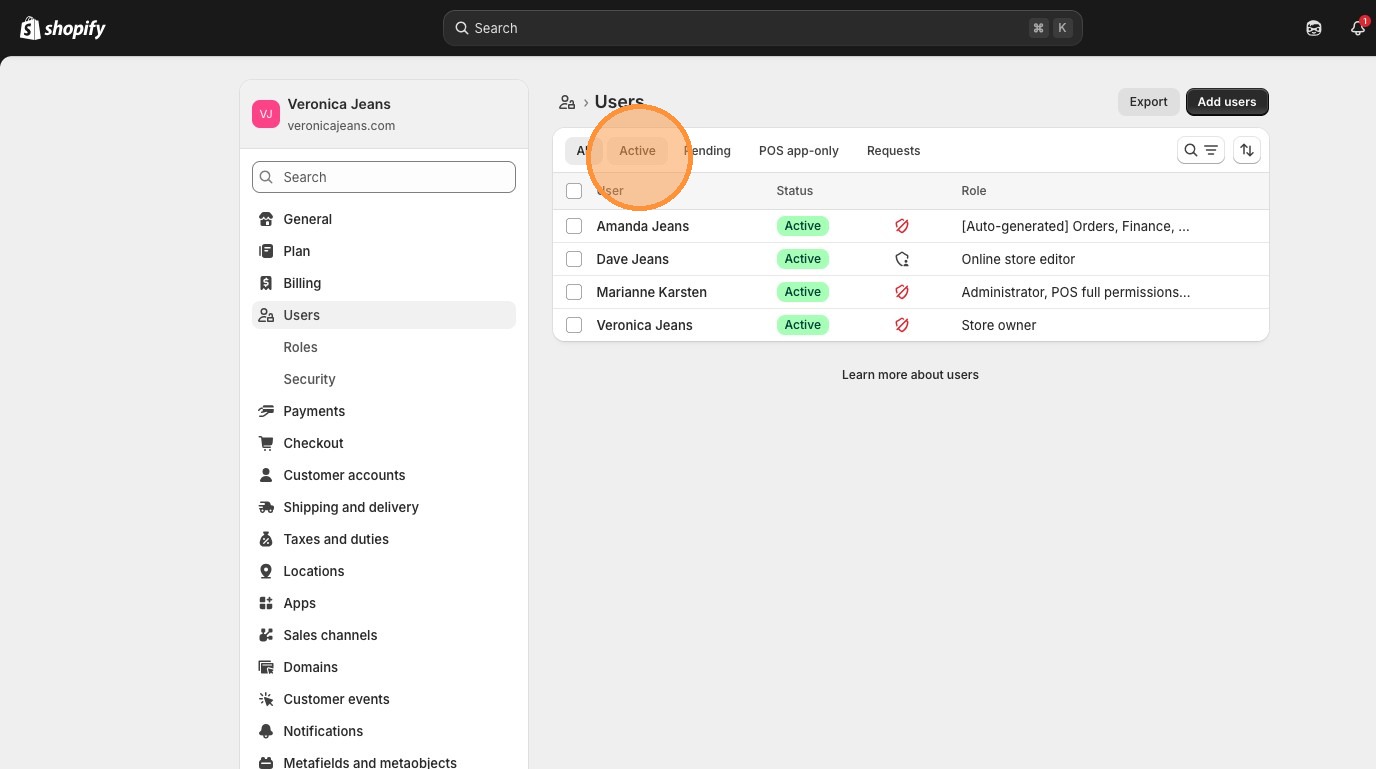The height and width of the screenshot is (769, 1376).
Task: Click the Status column header
Action: pyautogui.click(x=795, y=191)
